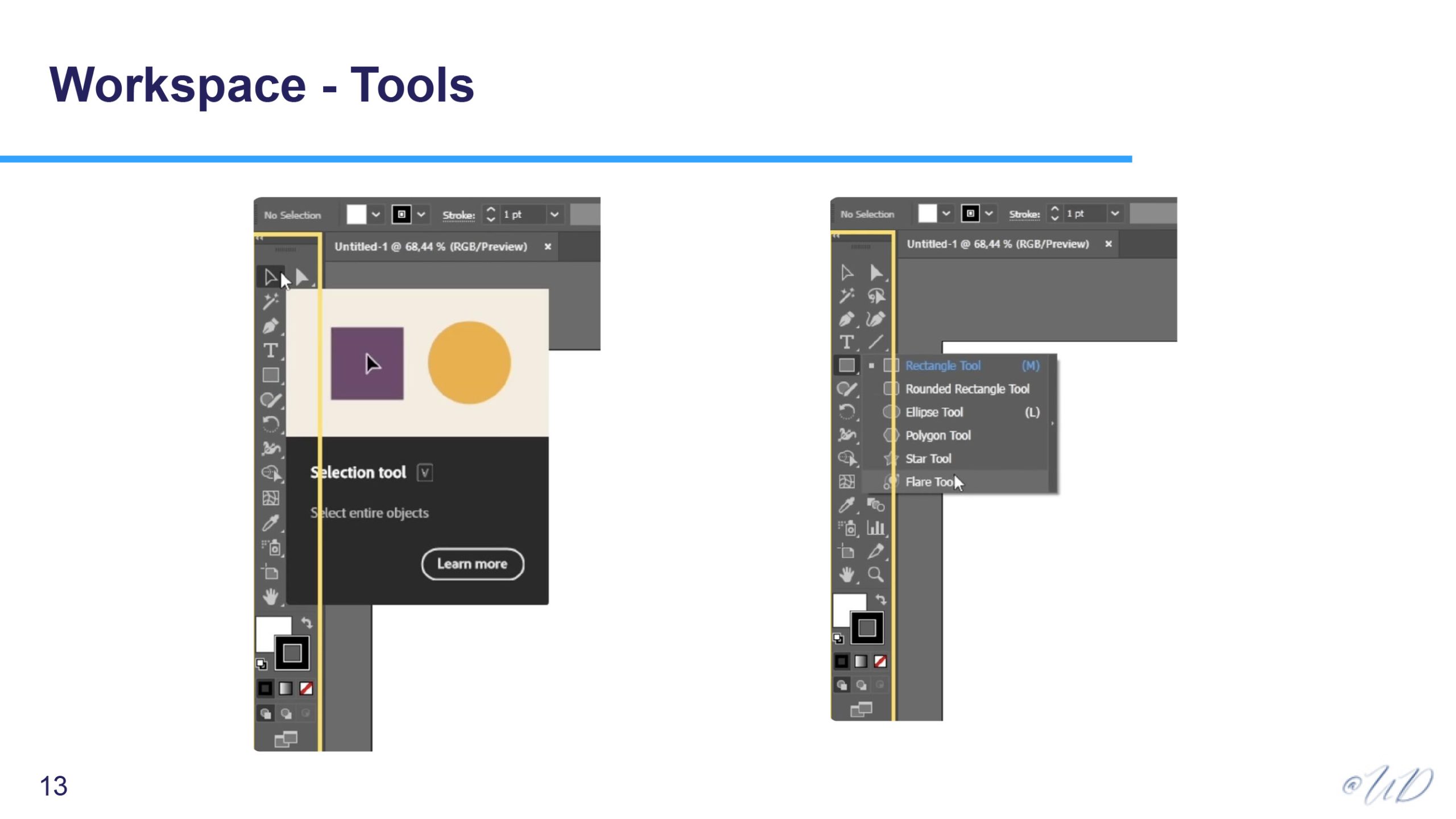Select the Eyedropper tool in left toolbar
Screen dimensions: 1456x819
coord(270,523)
